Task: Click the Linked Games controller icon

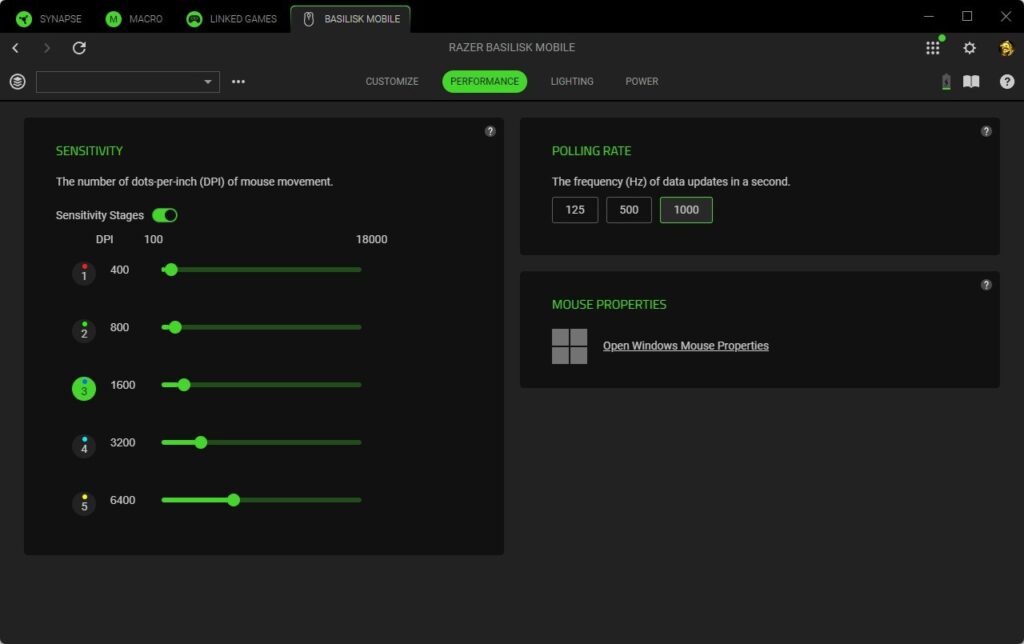Action: coord(194,19)
